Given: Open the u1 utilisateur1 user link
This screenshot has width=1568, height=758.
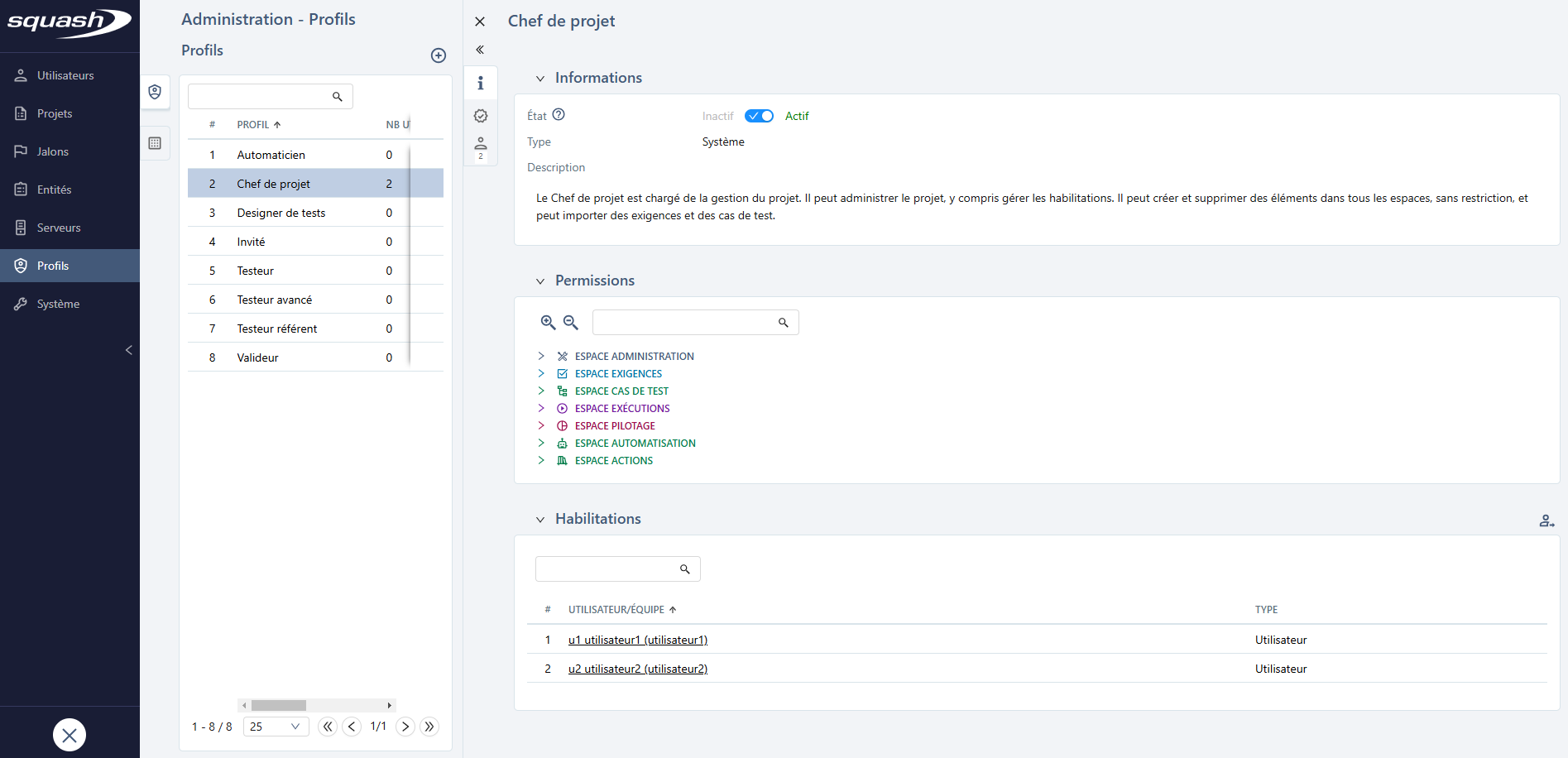Looking at the screenshot, I should tap(637, 640).
